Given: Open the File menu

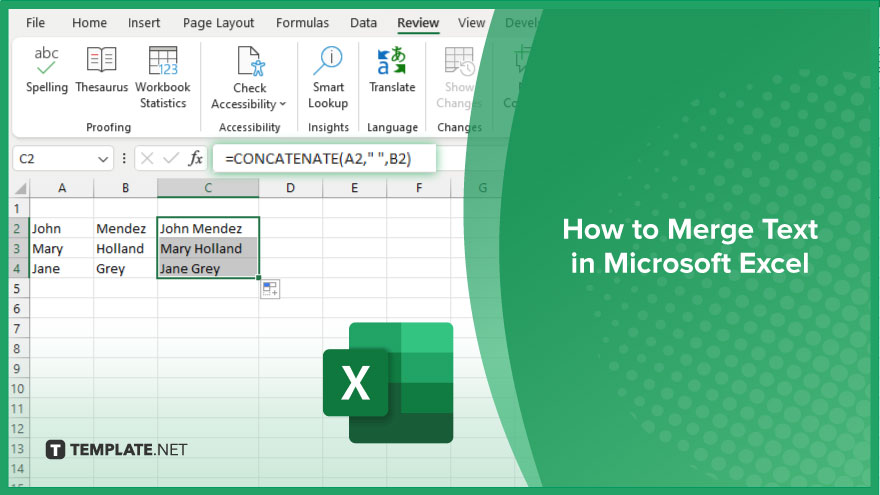Looking at the screenshot, I should [35, 23].
